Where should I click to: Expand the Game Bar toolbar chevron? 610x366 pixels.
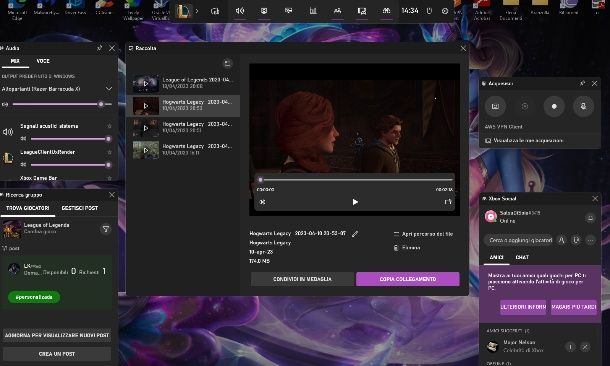197,11
